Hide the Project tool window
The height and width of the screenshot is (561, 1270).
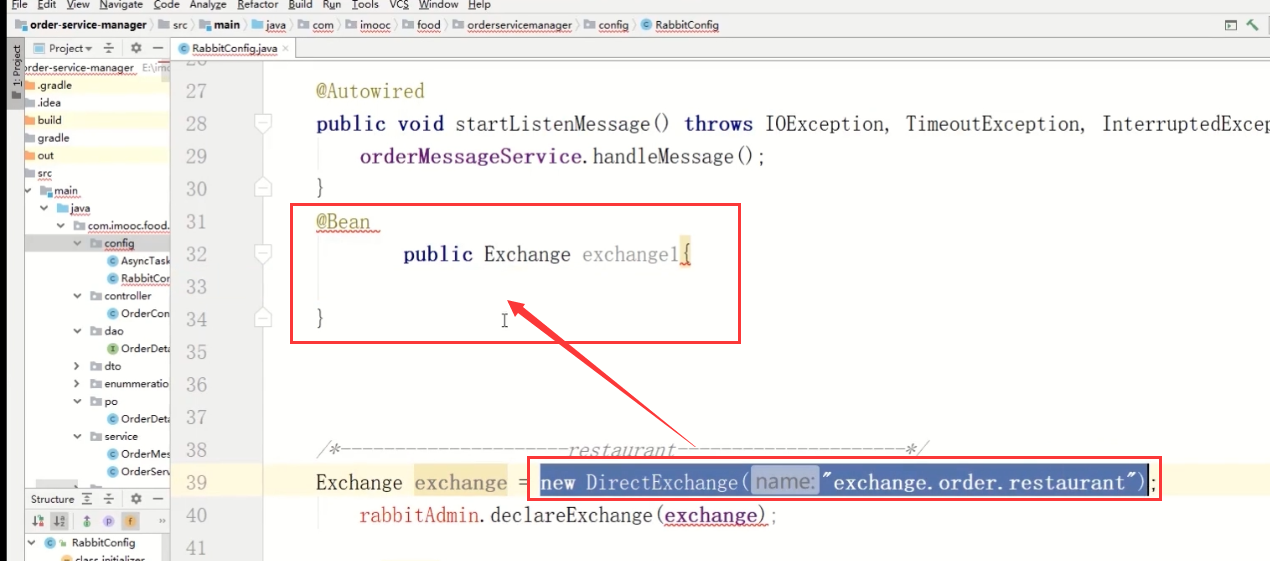pos(160,48)
